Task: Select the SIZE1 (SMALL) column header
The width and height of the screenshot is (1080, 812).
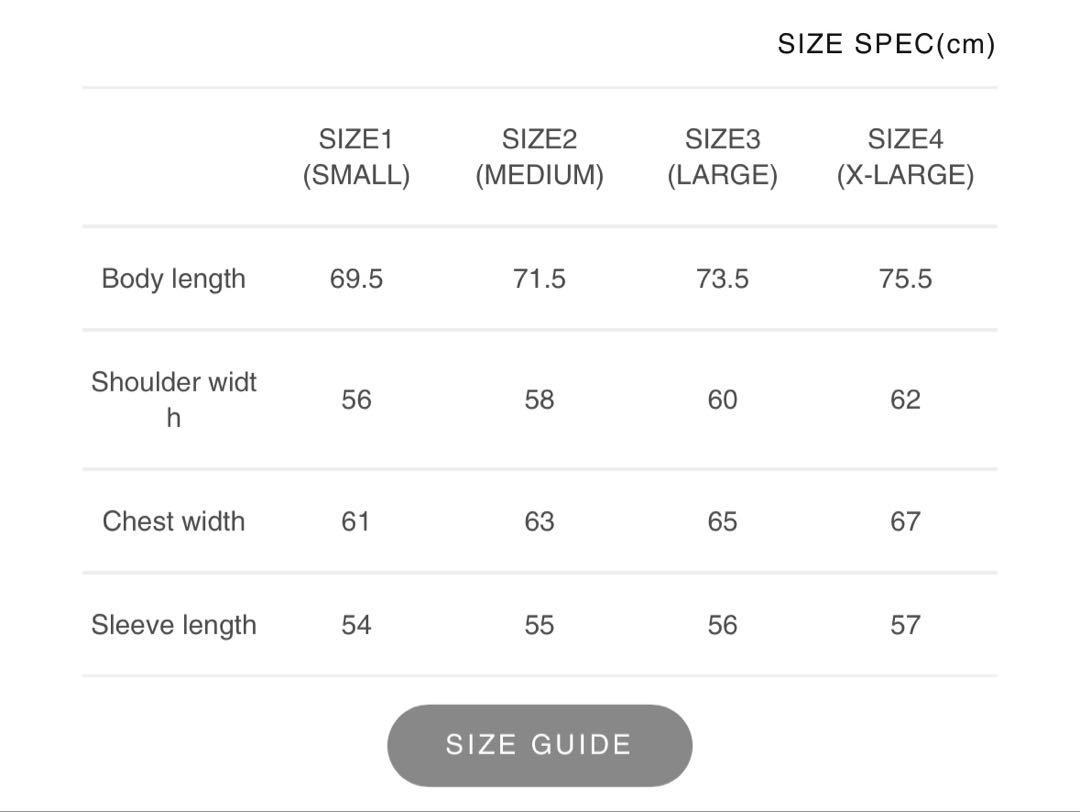Action: point(356,157)
